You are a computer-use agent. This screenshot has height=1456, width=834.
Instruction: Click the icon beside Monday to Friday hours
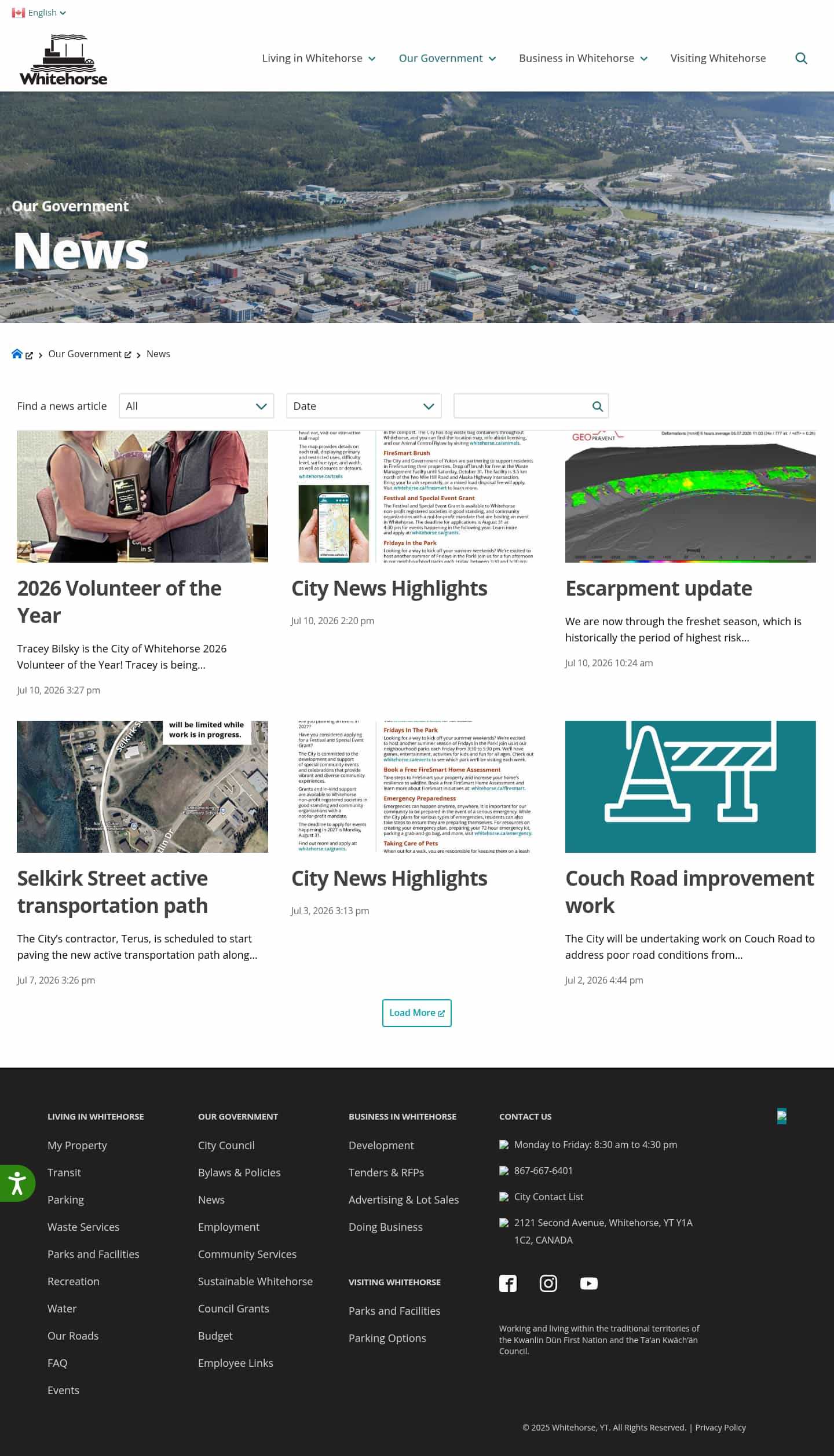[x=504, y=1145]
